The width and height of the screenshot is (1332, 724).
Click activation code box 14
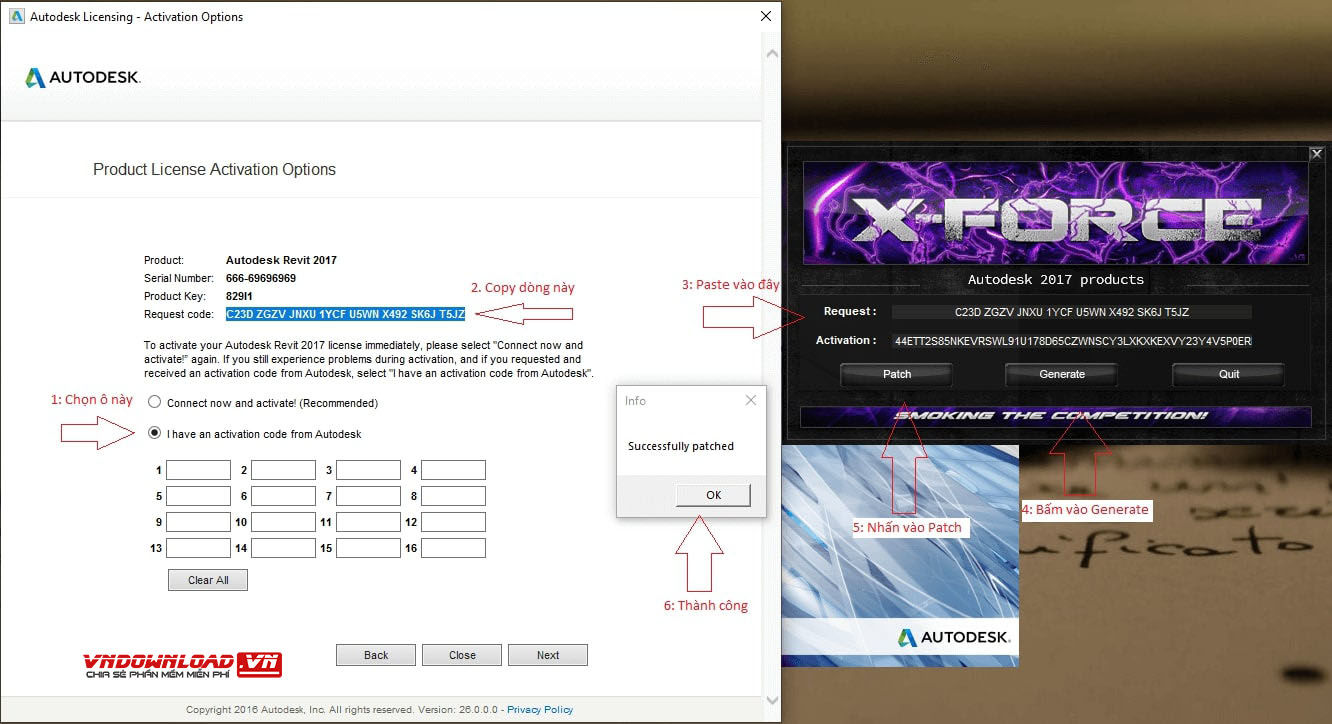coord(283,548)
